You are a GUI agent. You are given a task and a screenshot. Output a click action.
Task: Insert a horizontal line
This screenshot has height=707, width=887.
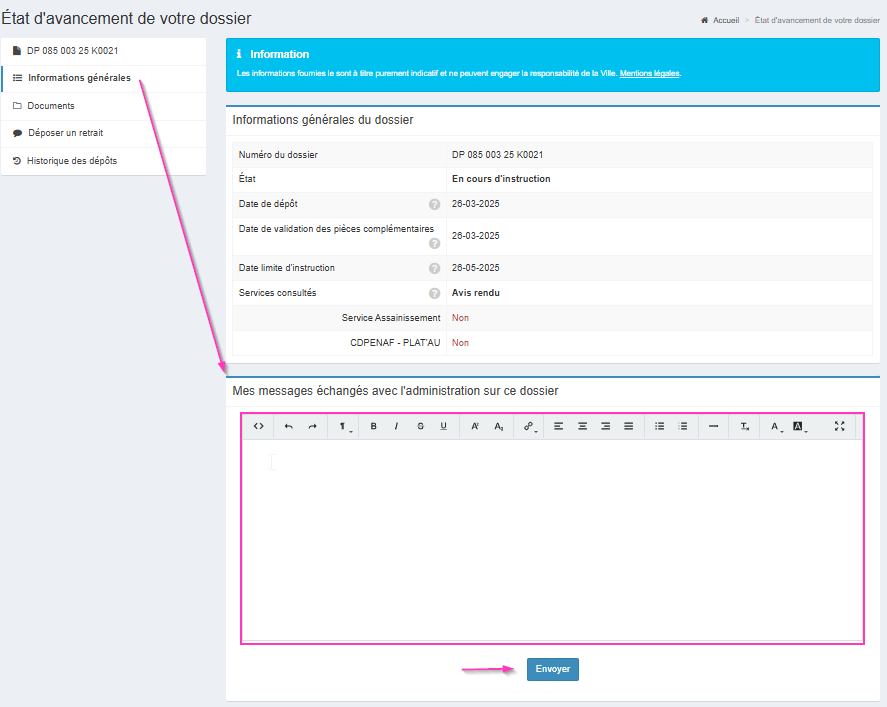(x=713, y=426)
